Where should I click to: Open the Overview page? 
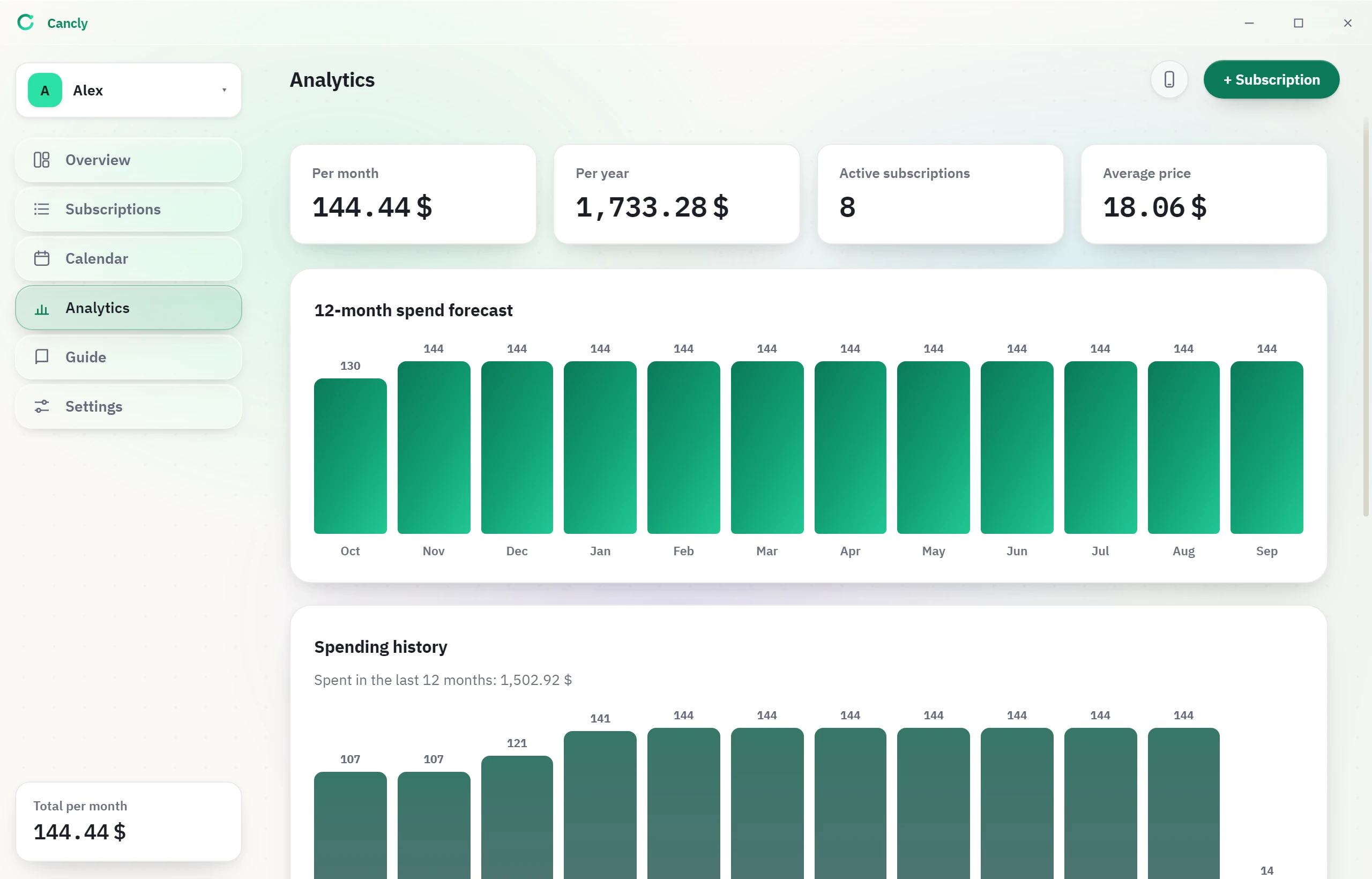129,160
